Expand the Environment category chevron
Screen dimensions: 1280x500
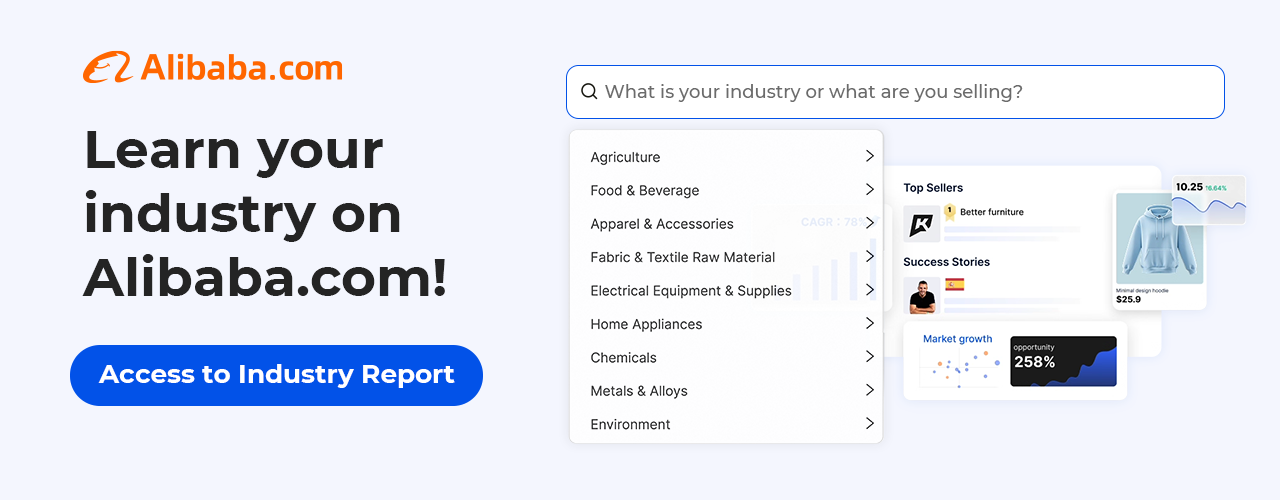(869, 424)
